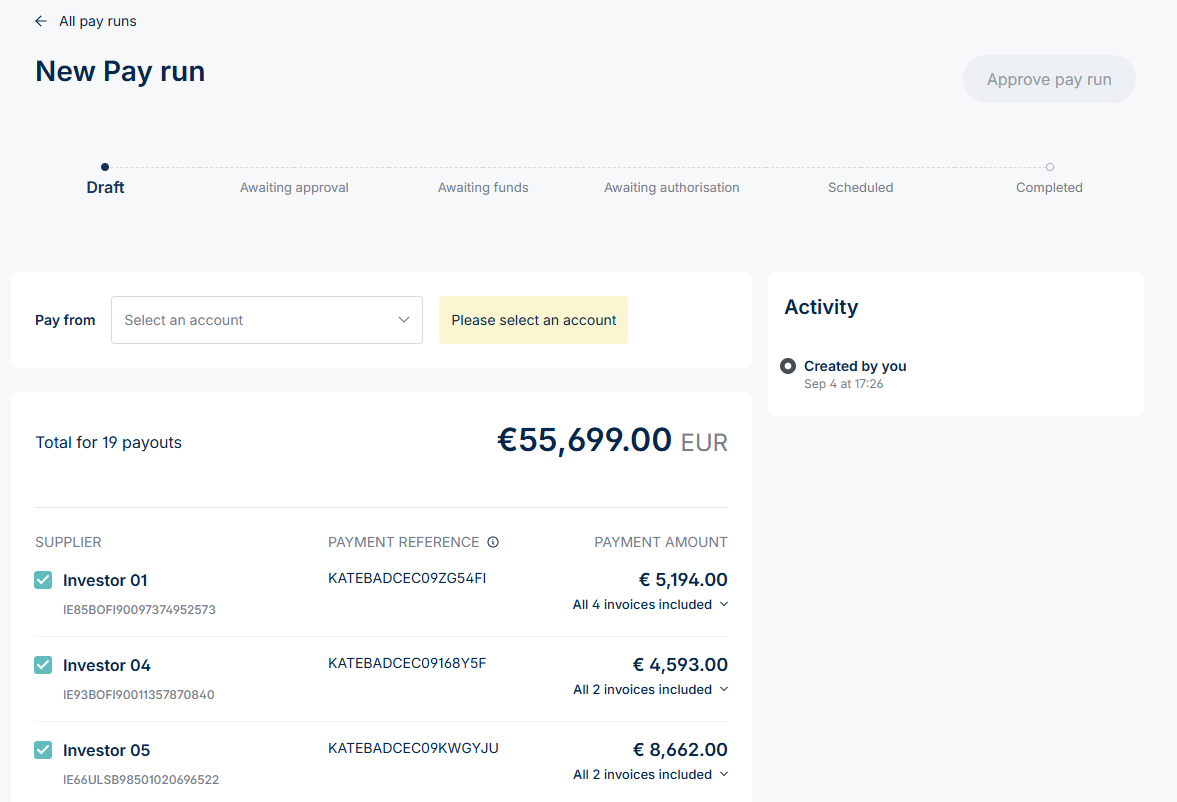Open the All pay runs link
This screenshot has height=802, width=1177.
(x=98, y=21)
